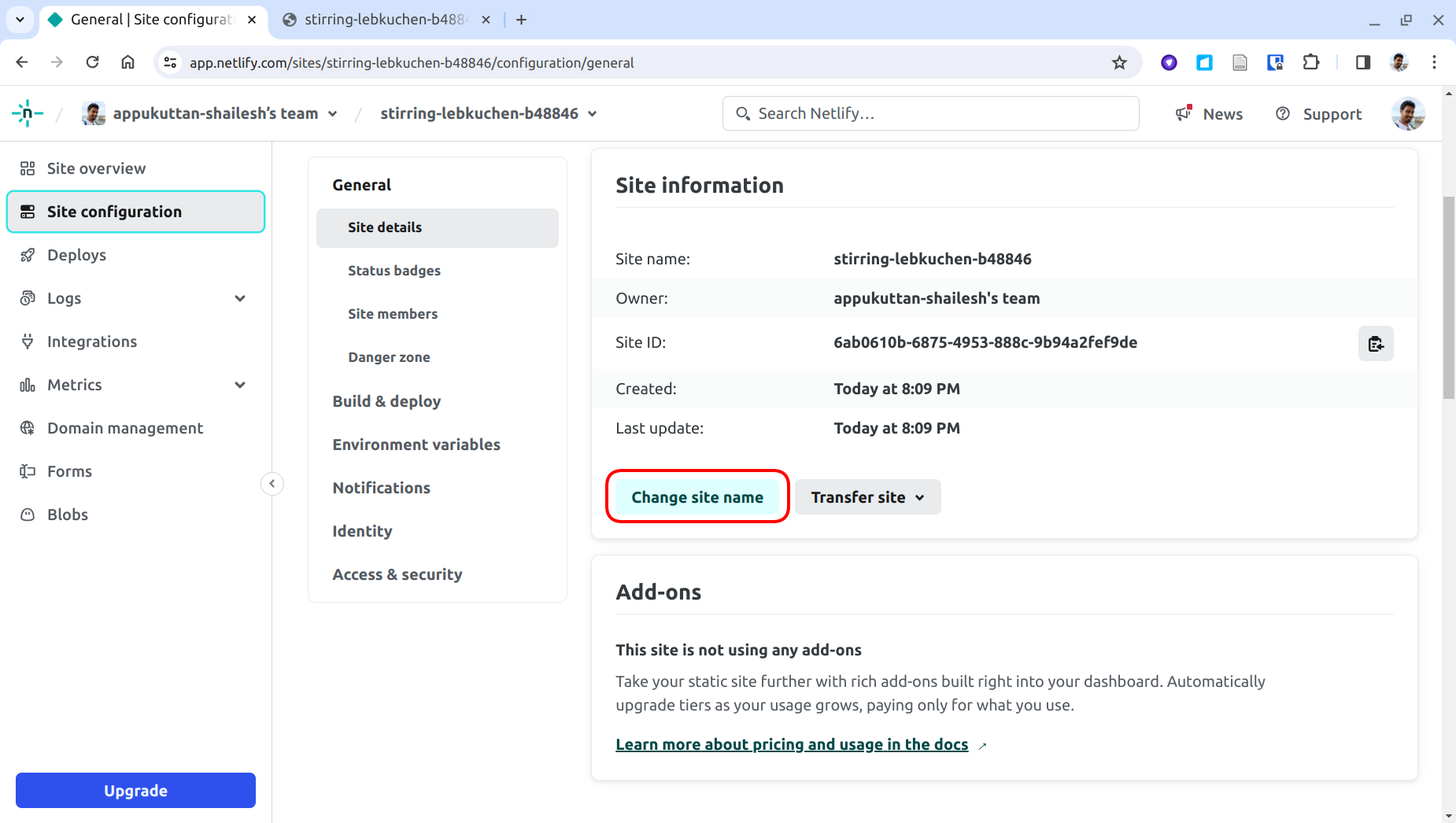The width and height of the screenshot is (1456, 823).
Task: Click the Netlify logo icon
Action: pos(27,114)
